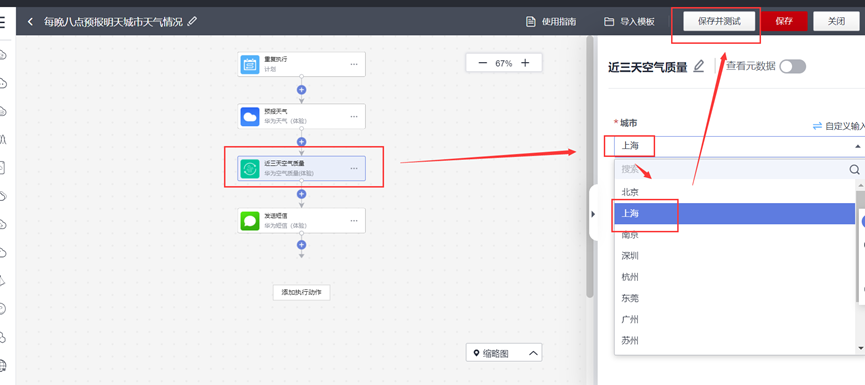Select the 发送短信 message node icon

[x=250, y=221]
